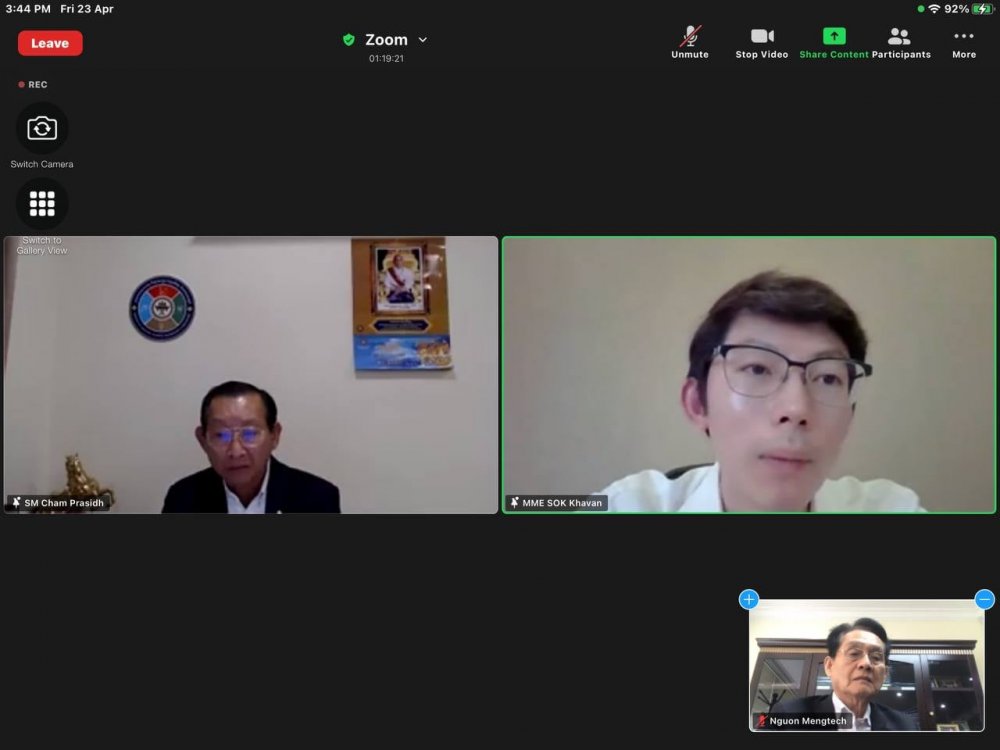Click the green security shield icon
The height and width of the screenshot is (750, 1000).
point(348,40)
